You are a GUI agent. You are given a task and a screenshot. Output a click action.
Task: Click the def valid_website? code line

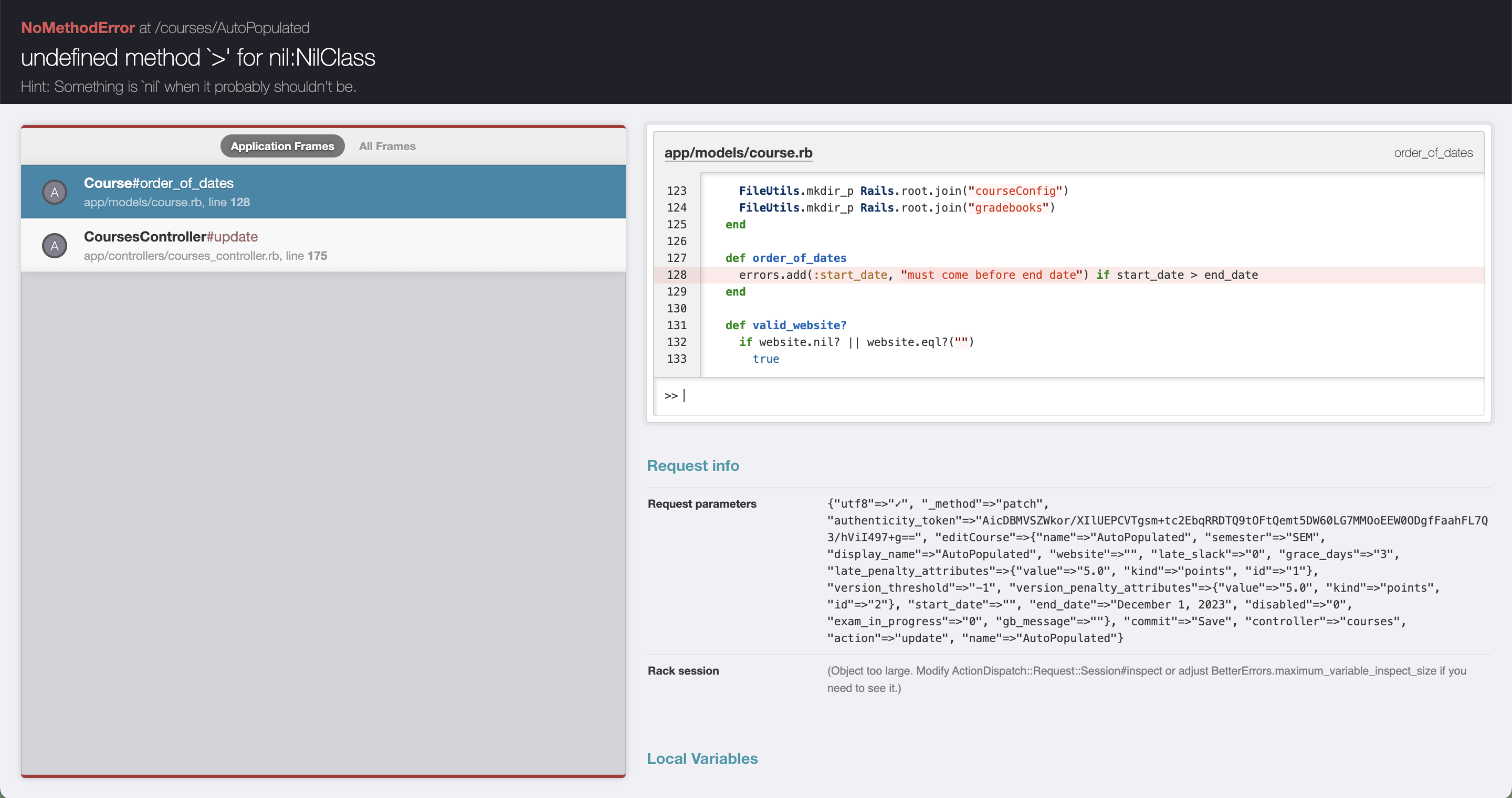click(785, 325)
